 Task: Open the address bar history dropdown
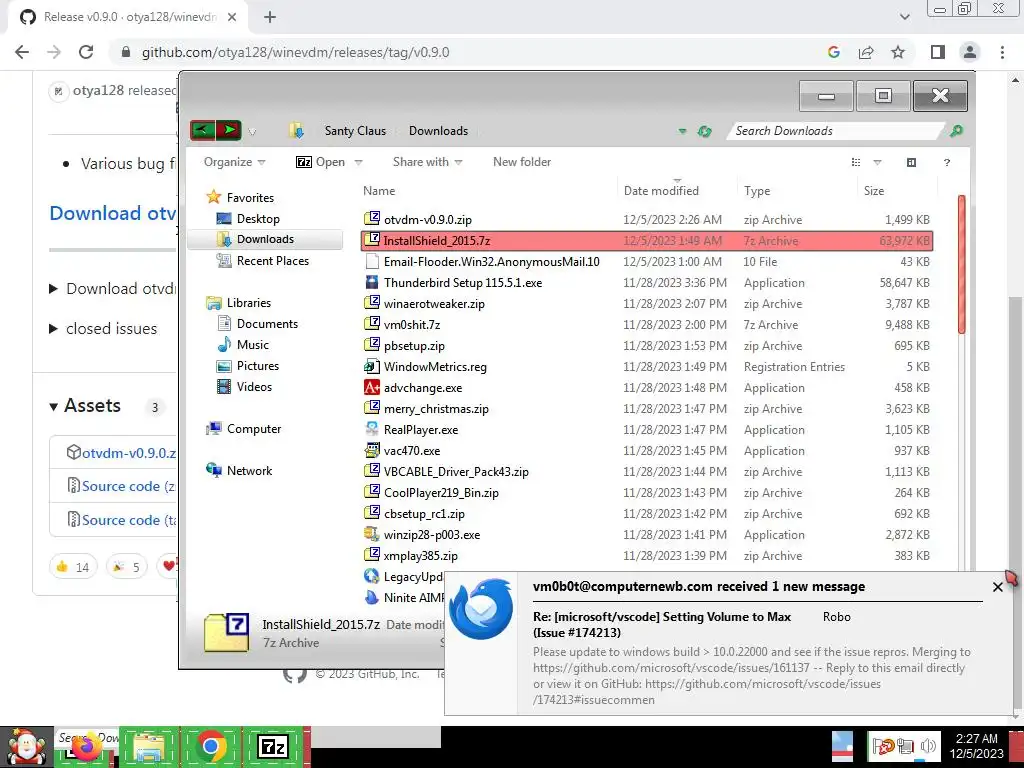click(682, 131)
